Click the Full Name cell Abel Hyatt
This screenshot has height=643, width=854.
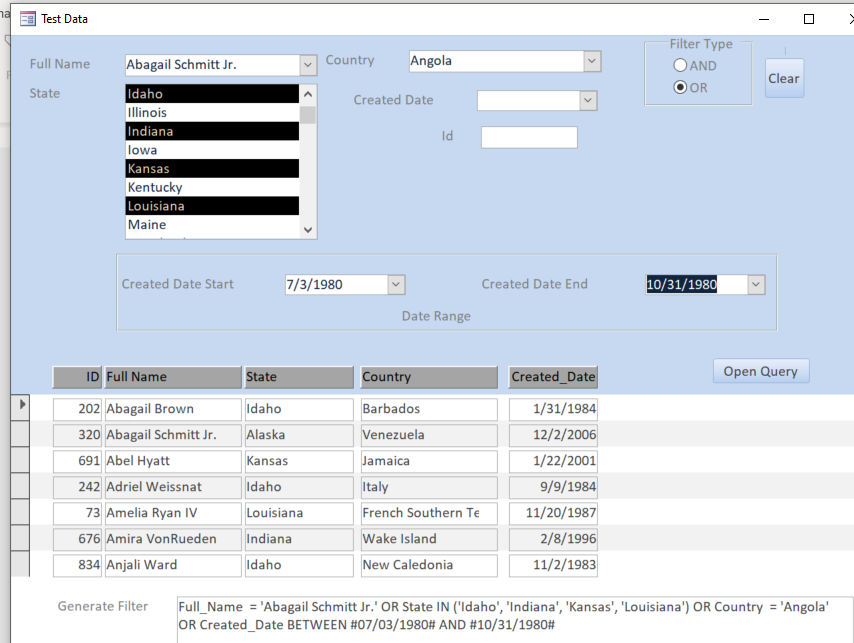tap(173, 461)
